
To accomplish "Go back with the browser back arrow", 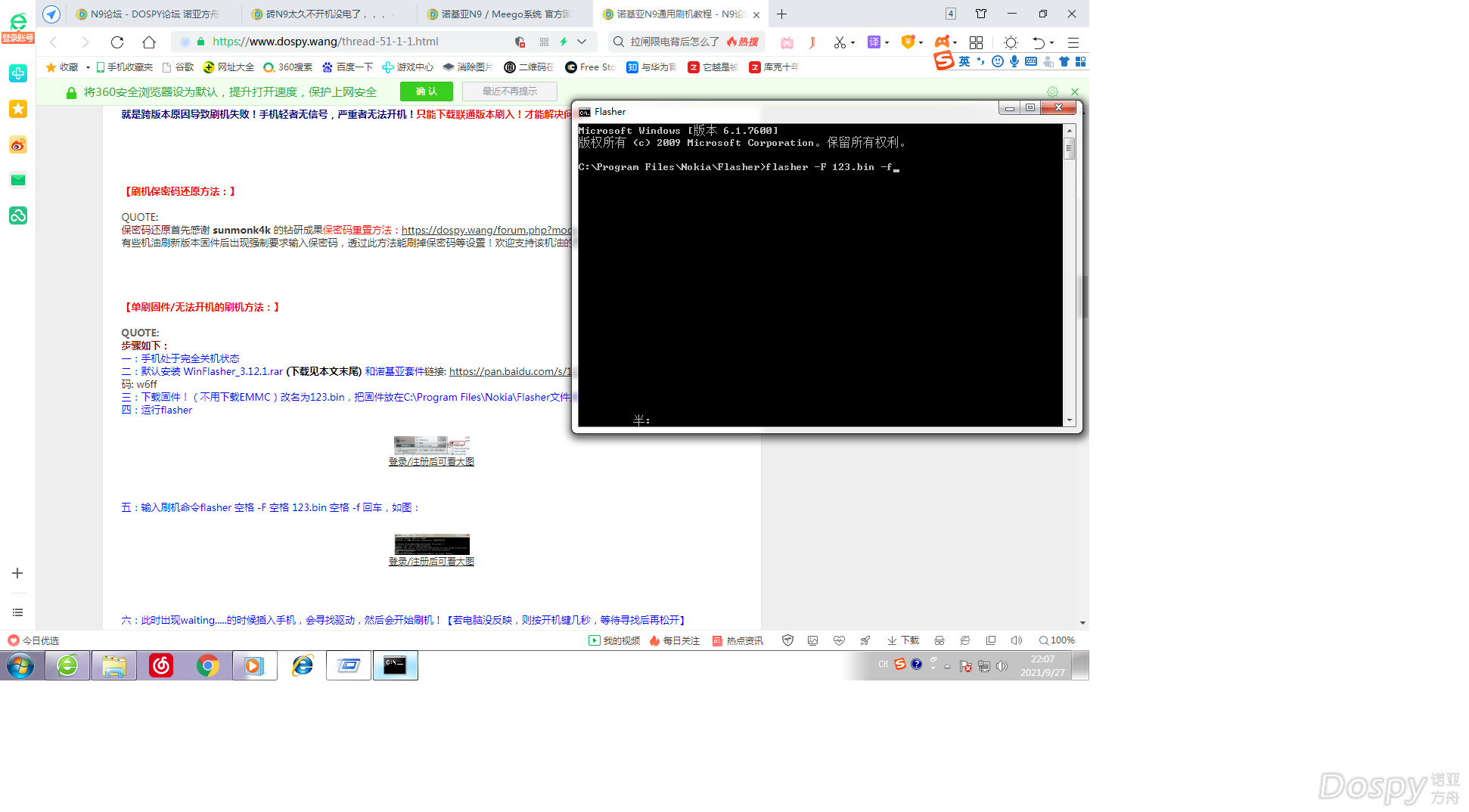I will click(54, 42).
